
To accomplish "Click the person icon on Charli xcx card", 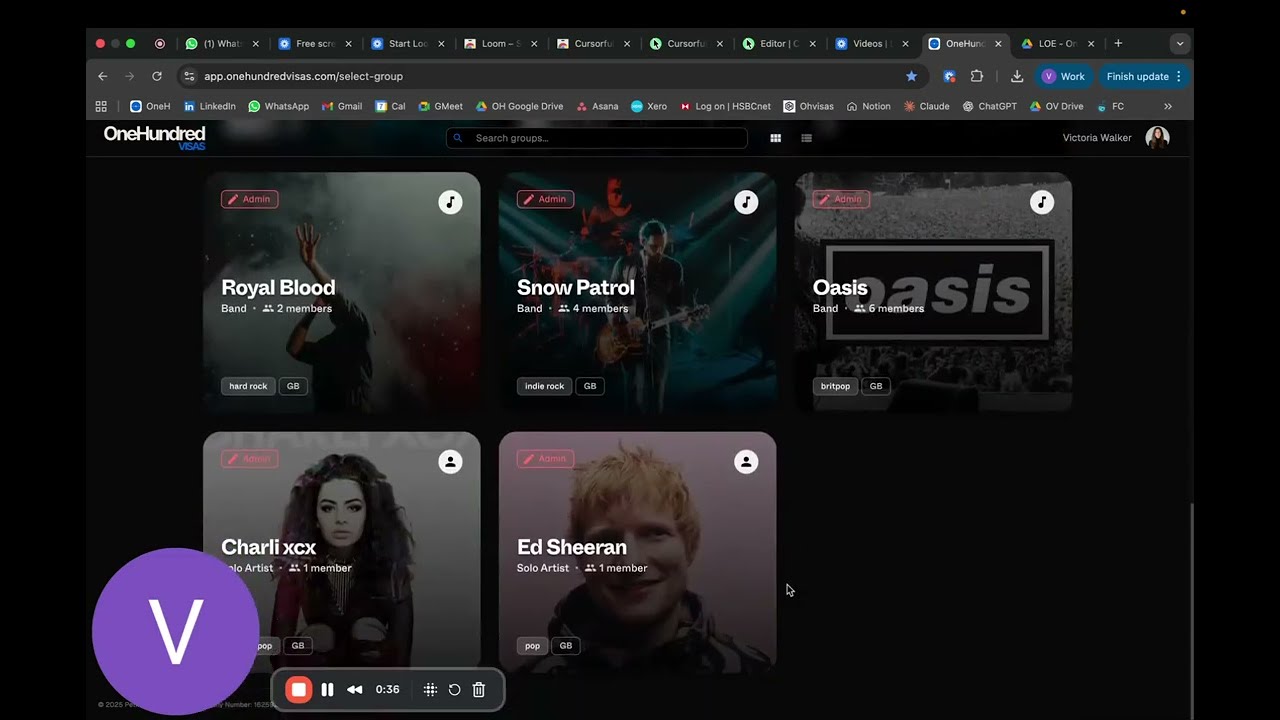I will [451, 462].
